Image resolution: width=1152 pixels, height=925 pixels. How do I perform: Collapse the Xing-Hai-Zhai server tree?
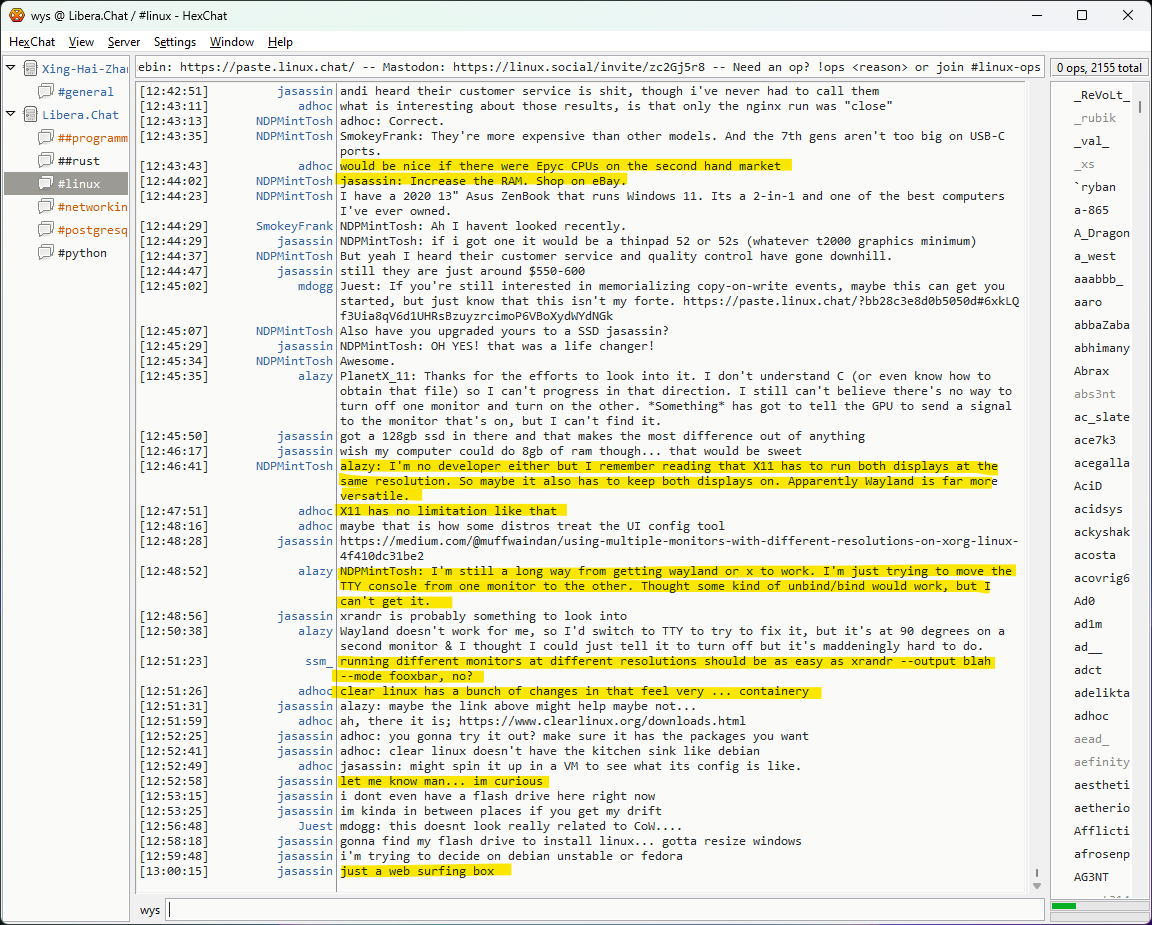click(x=11, y=69)
